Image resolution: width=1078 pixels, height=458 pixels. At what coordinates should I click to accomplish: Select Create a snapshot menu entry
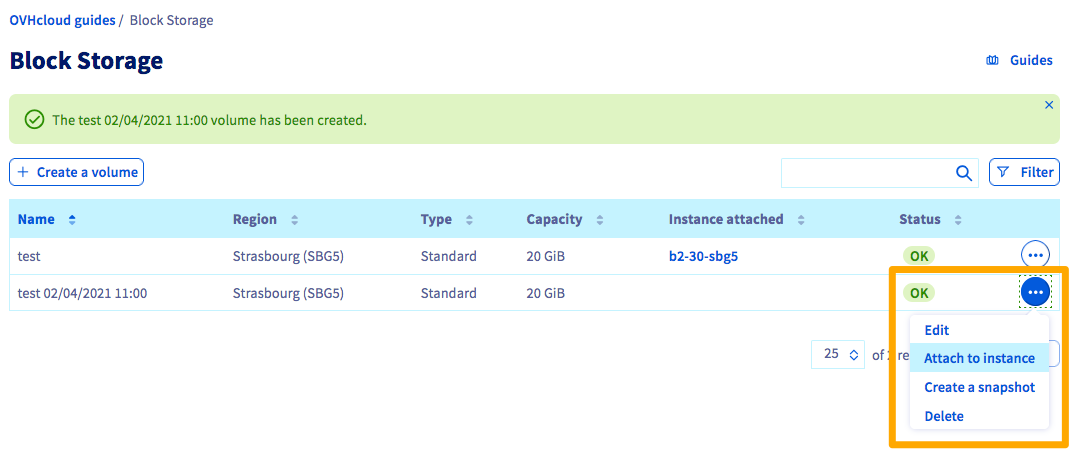click(979, 387)
